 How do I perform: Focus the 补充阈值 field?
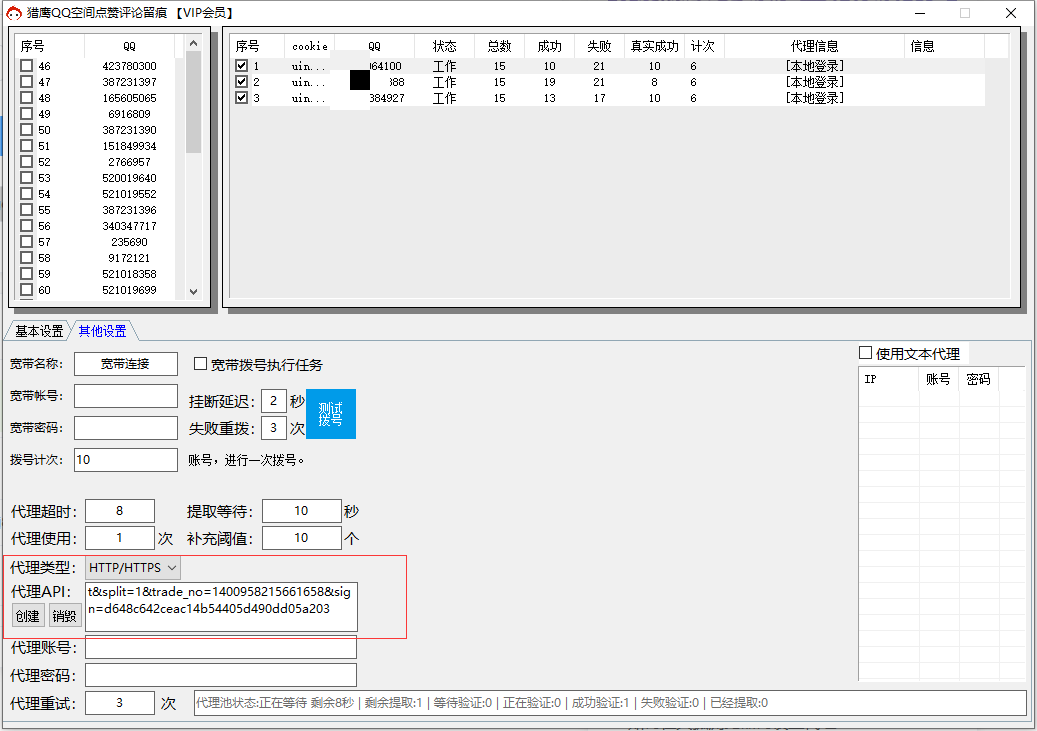coord(302,538)
